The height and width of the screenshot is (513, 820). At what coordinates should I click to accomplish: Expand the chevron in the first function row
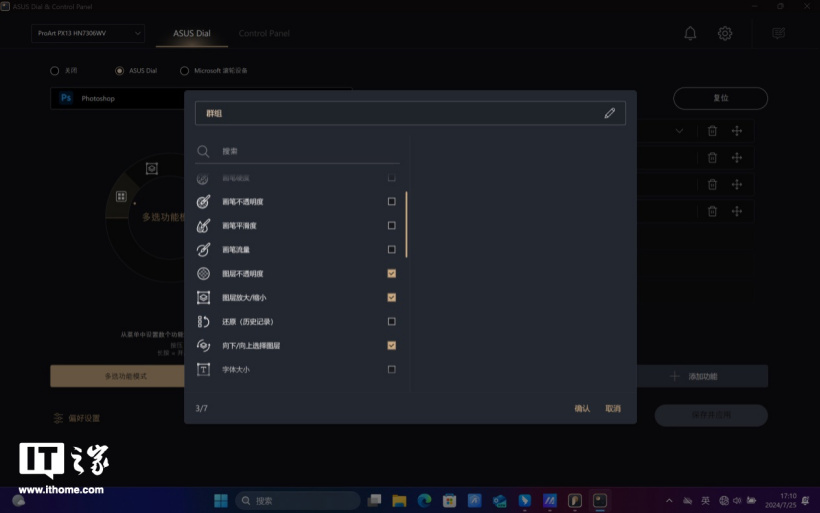[679, 131]
